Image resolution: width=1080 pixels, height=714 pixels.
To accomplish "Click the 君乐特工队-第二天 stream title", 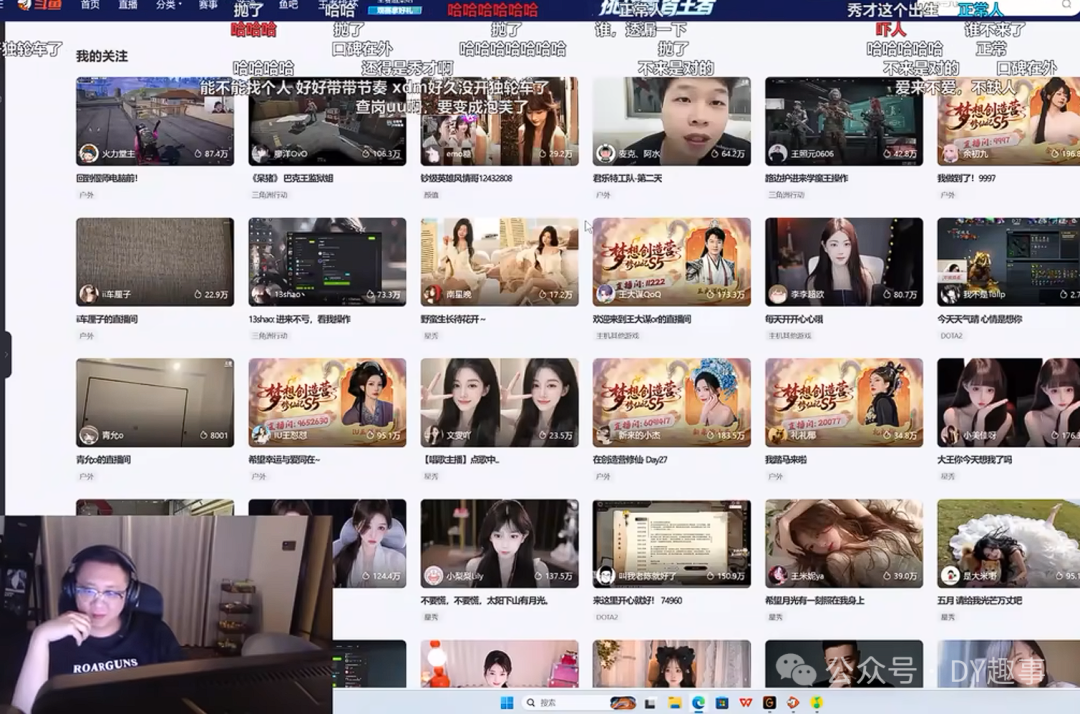I will click(627, 178).
